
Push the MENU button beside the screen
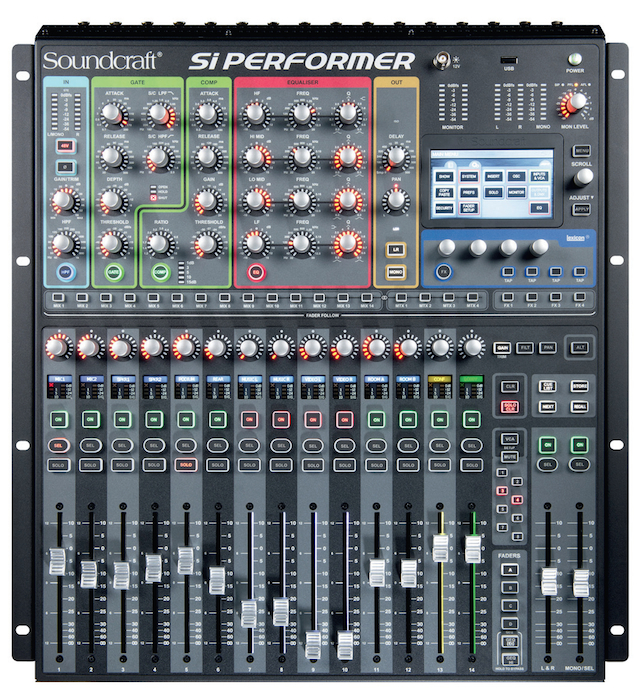tap(581, 151)
